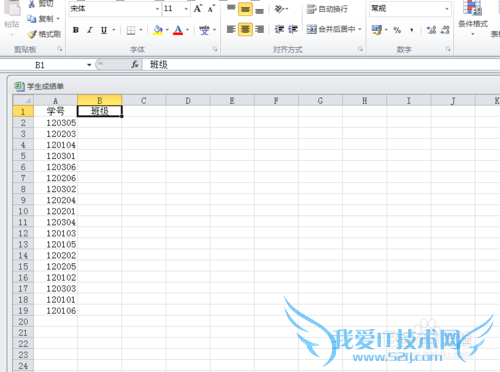Screen dimensions: 500x372
Task: Click the phonetic guide 文 icon
Action: (204, 30)
